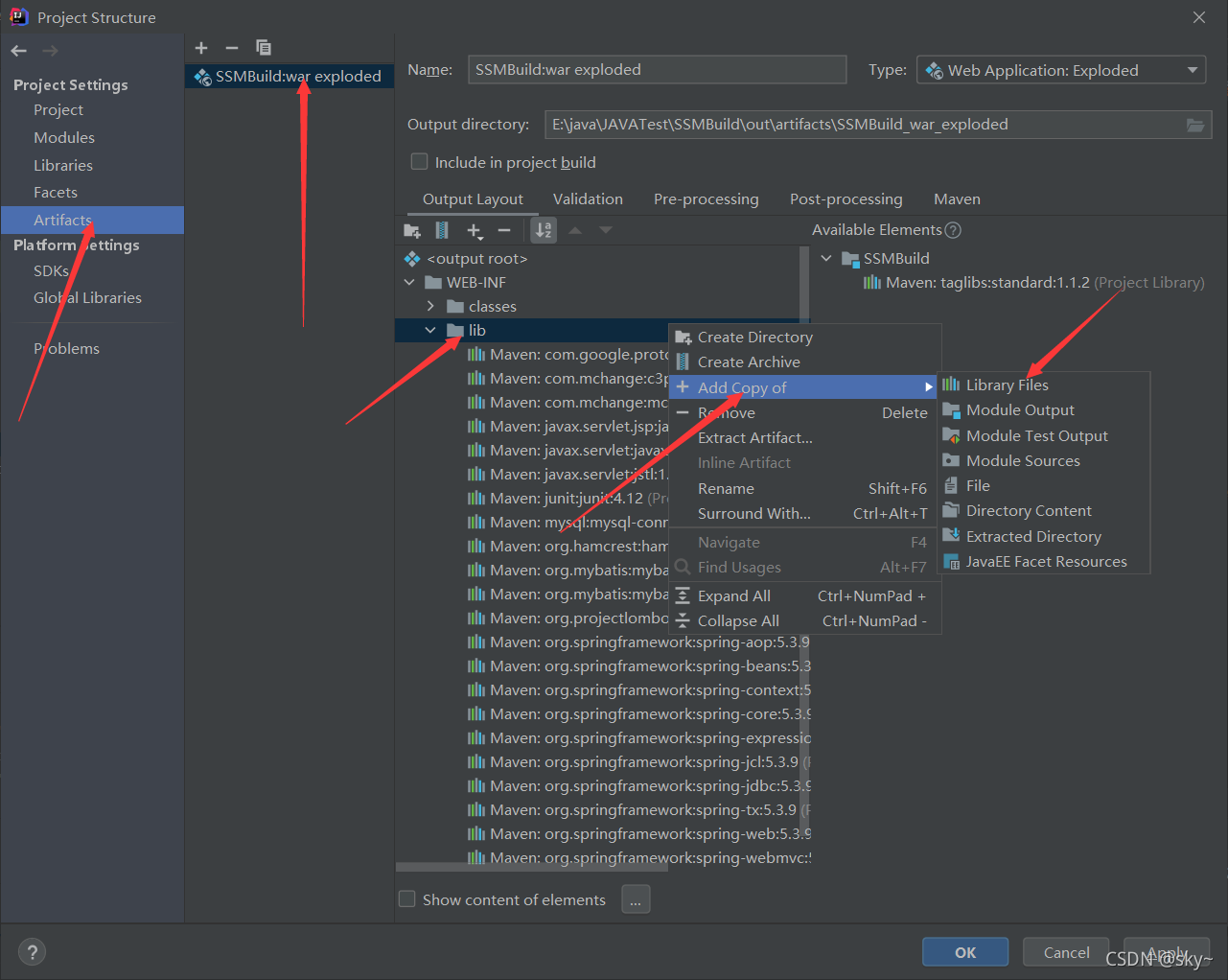This screenshot has height=980, width=1228.
Task: Open the Post-processing tab
Action: tap(846, 199)
